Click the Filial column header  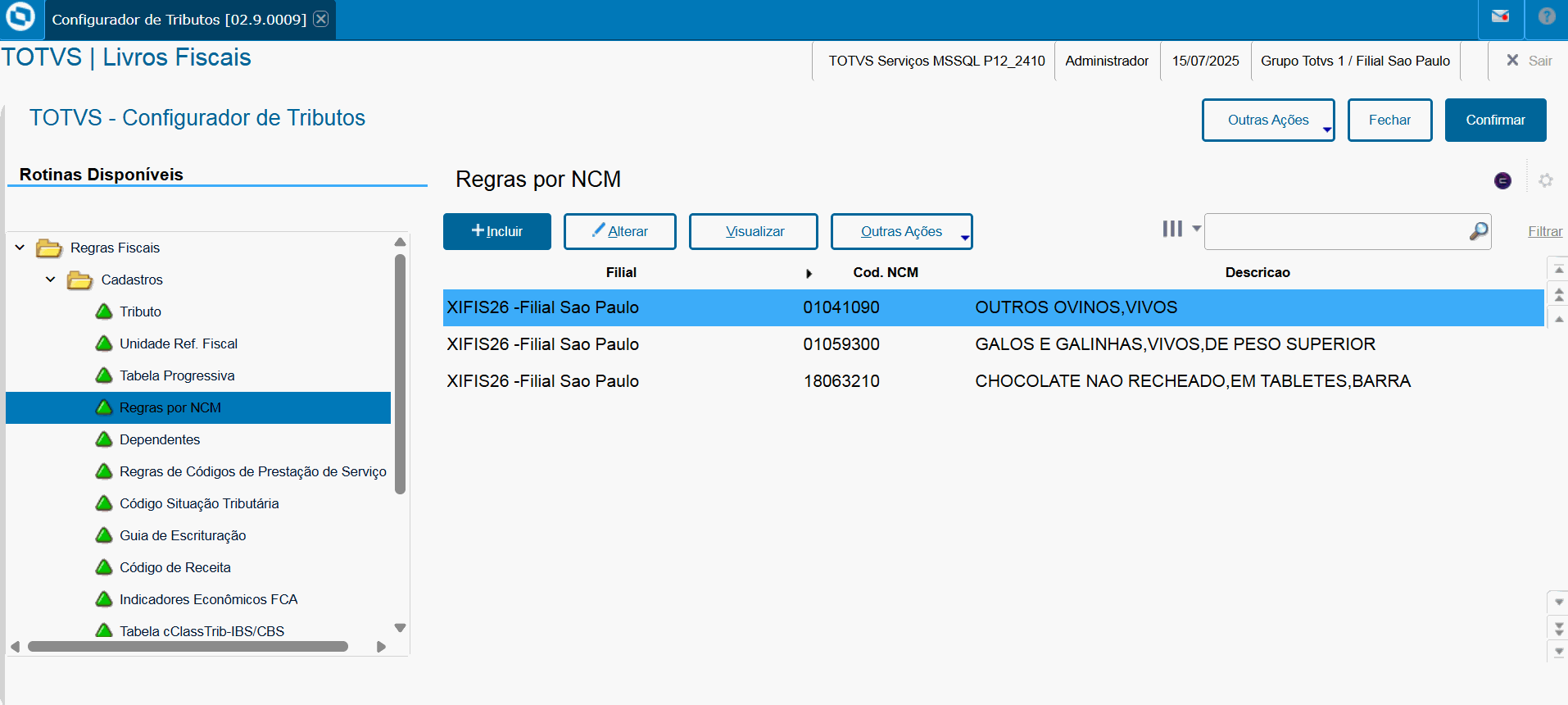[621, 272]
